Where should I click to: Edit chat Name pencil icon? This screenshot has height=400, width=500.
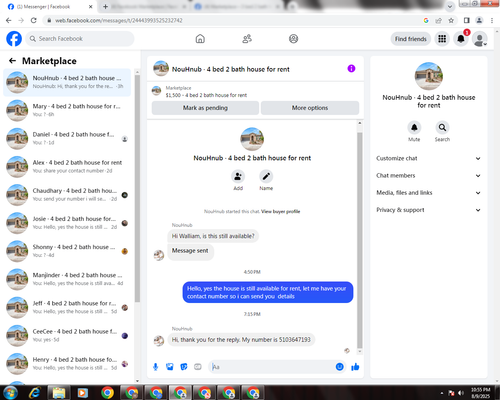(266, 176)
